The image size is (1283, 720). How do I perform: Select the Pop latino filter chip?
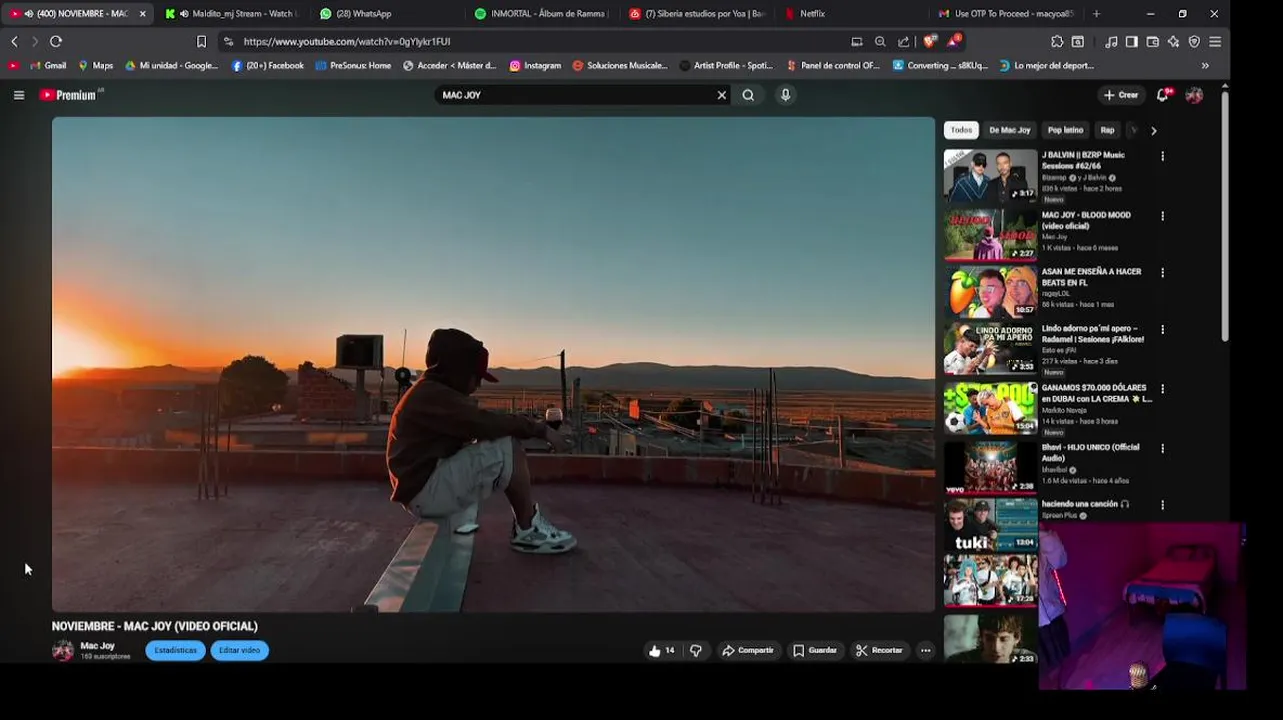click(1065, 130)
